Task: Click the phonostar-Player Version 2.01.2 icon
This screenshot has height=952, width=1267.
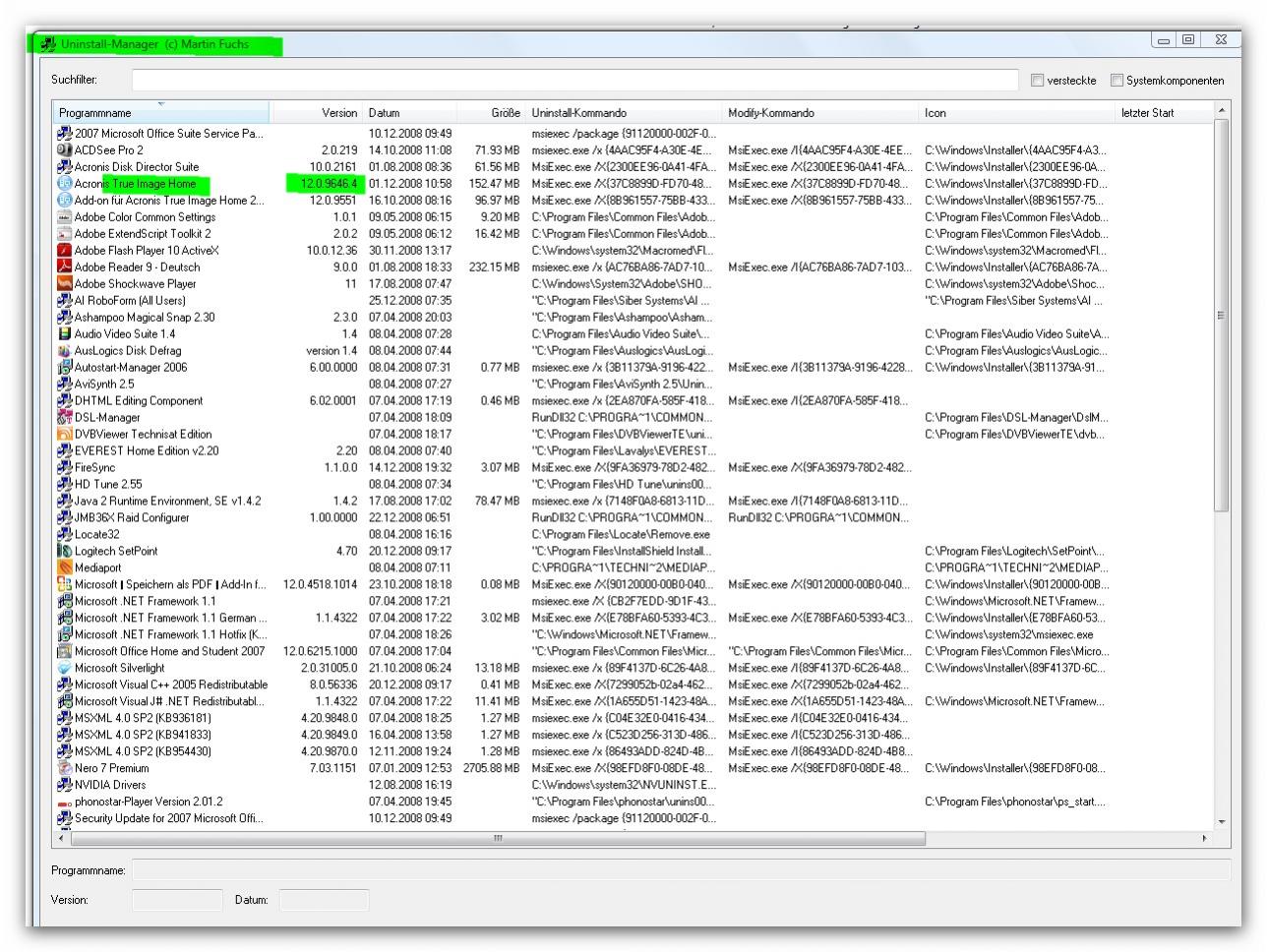Action: (x=65, y=803)
